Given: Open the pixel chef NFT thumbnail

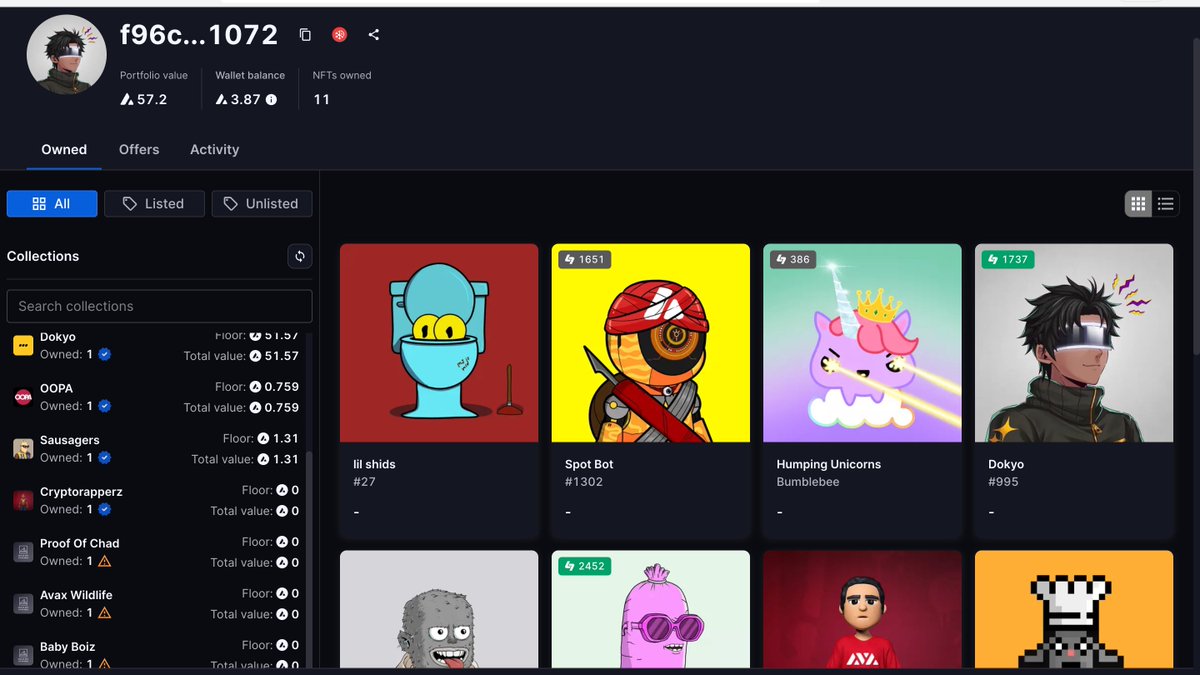Looking at the screenshot, I should (1074, 609).
